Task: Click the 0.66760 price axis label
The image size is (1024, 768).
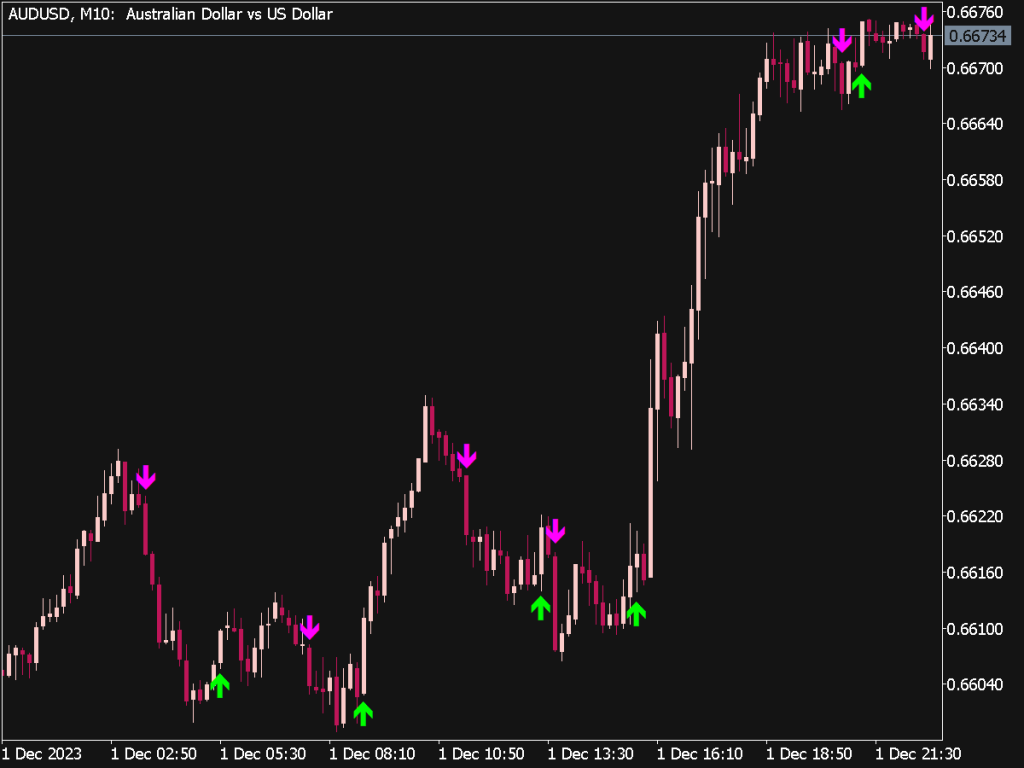Action: coord(975,12)
